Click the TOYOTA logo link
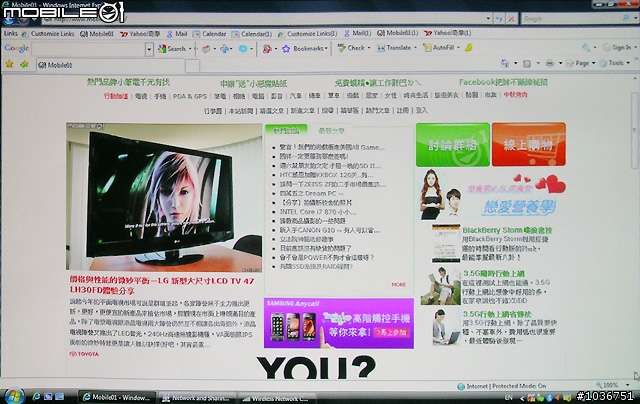The height and width of the screenshot is (404, 640). pyautogui.click(x=84, y=354)
